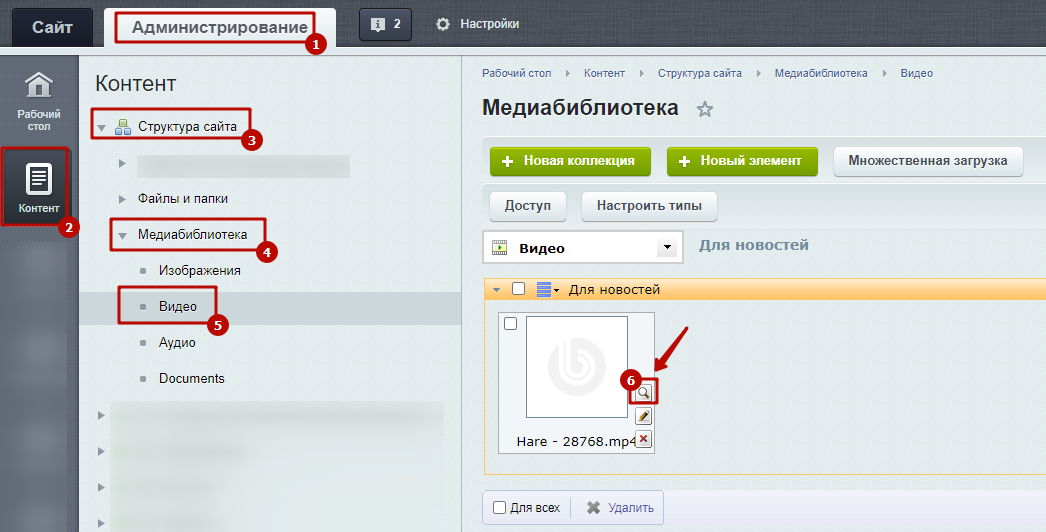
Task: Open Настройки with the gear icon
Action: 478,24
